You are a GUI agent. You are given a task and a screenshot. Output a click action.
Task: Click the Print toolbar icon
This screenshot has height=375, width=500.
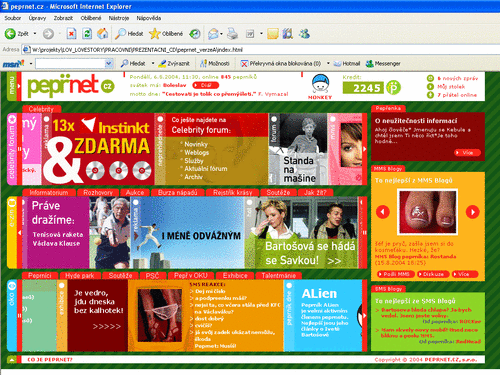232,33
